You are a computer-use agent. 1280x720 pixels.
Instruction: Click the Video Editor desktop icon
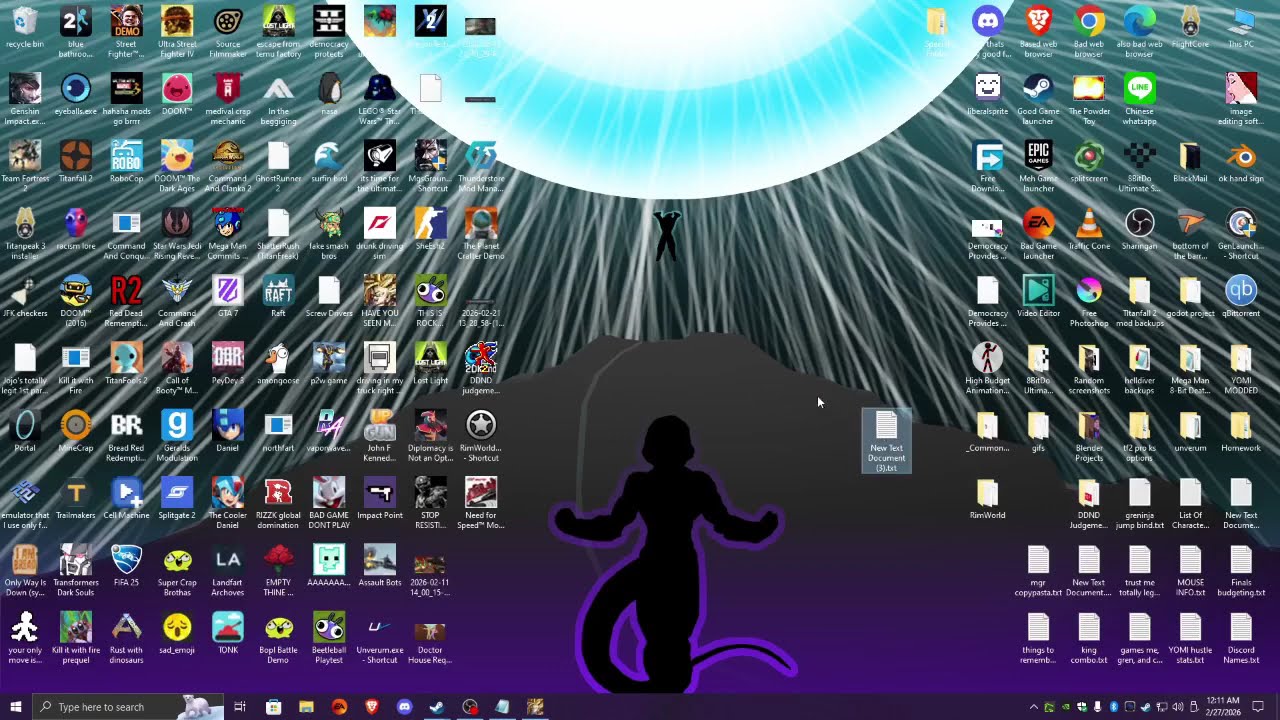click(x=1038, y=297)
